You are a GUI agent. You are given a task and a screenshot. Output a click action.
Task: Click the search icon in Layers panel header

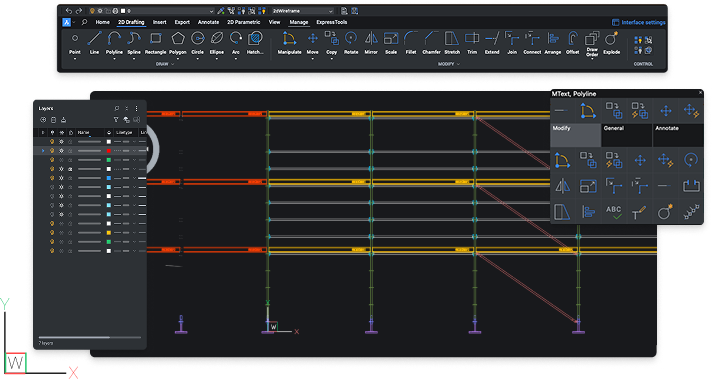[117, 108]
